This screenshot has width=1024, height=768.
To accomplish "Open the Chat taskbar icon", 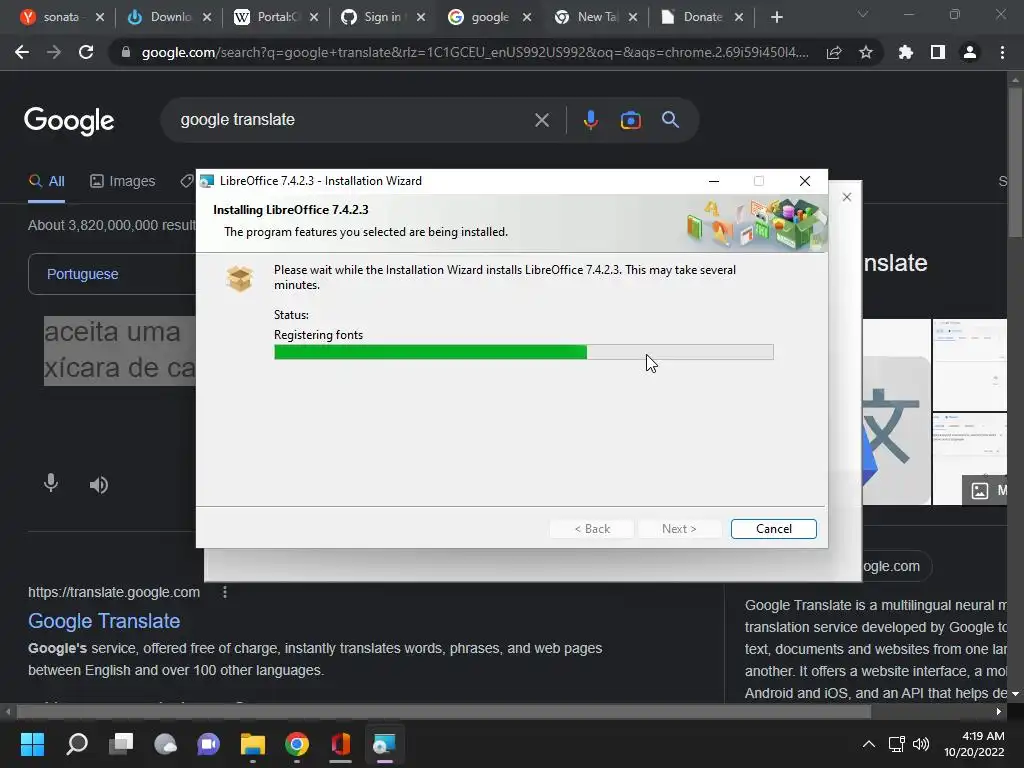I will tap(209, 744).
